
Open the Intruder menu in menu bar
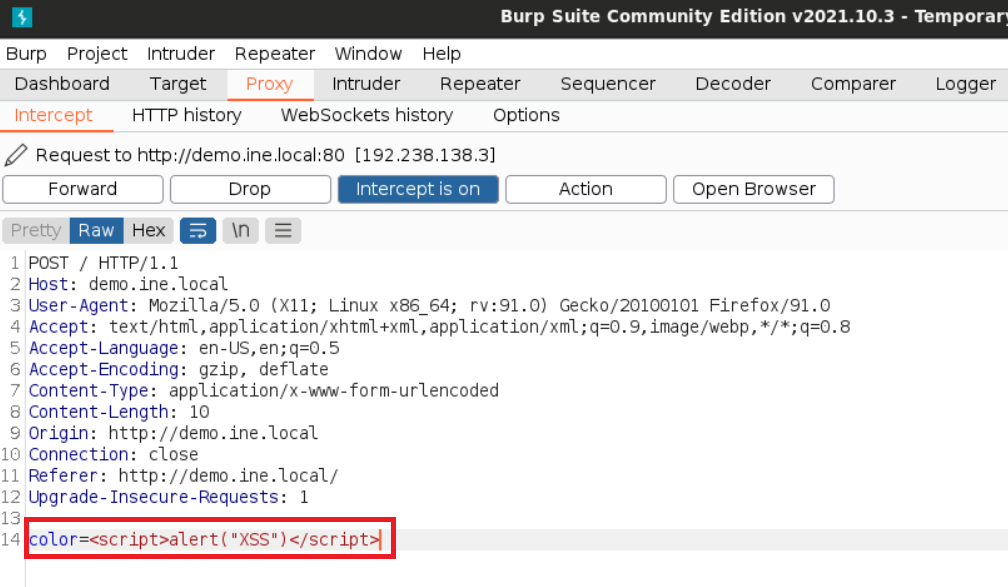181,53
